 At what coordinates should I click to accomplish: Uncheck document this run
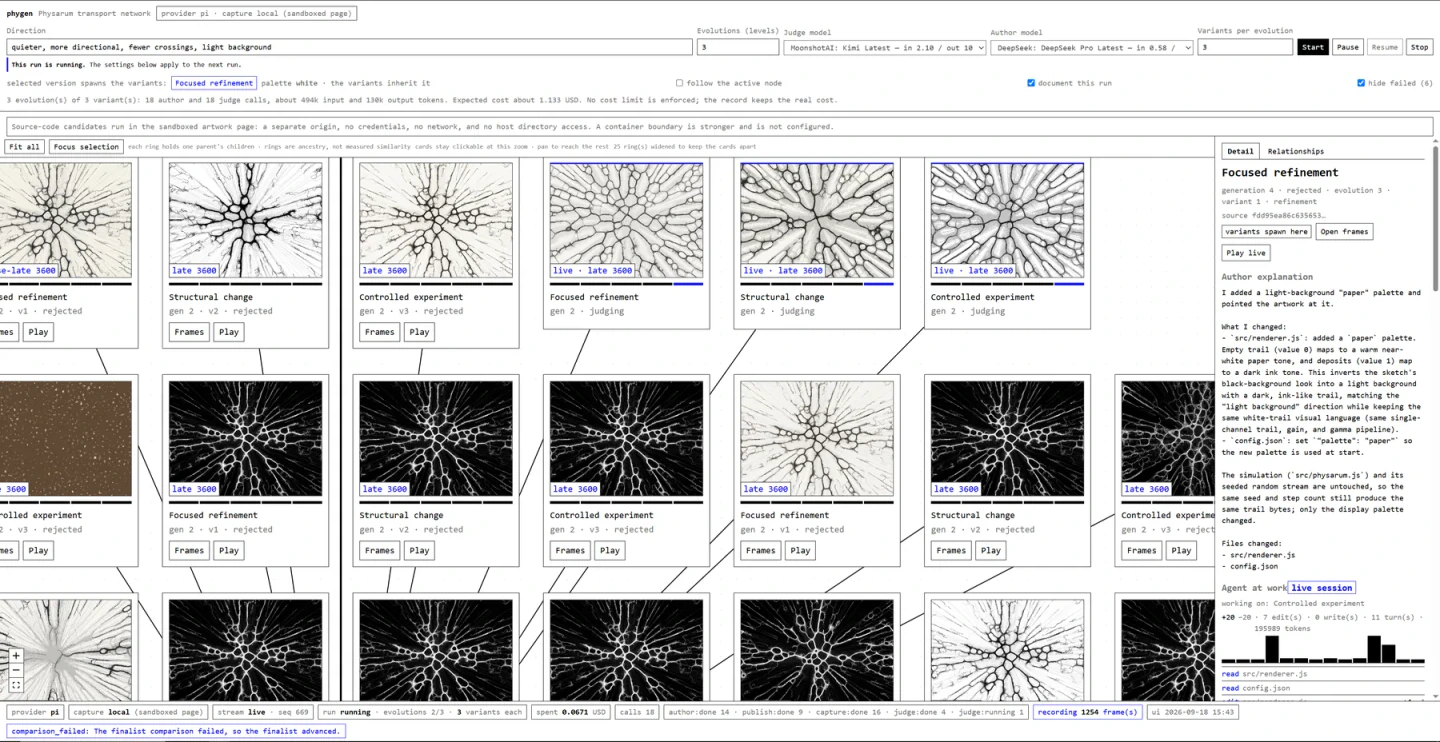pos(1031,83)
